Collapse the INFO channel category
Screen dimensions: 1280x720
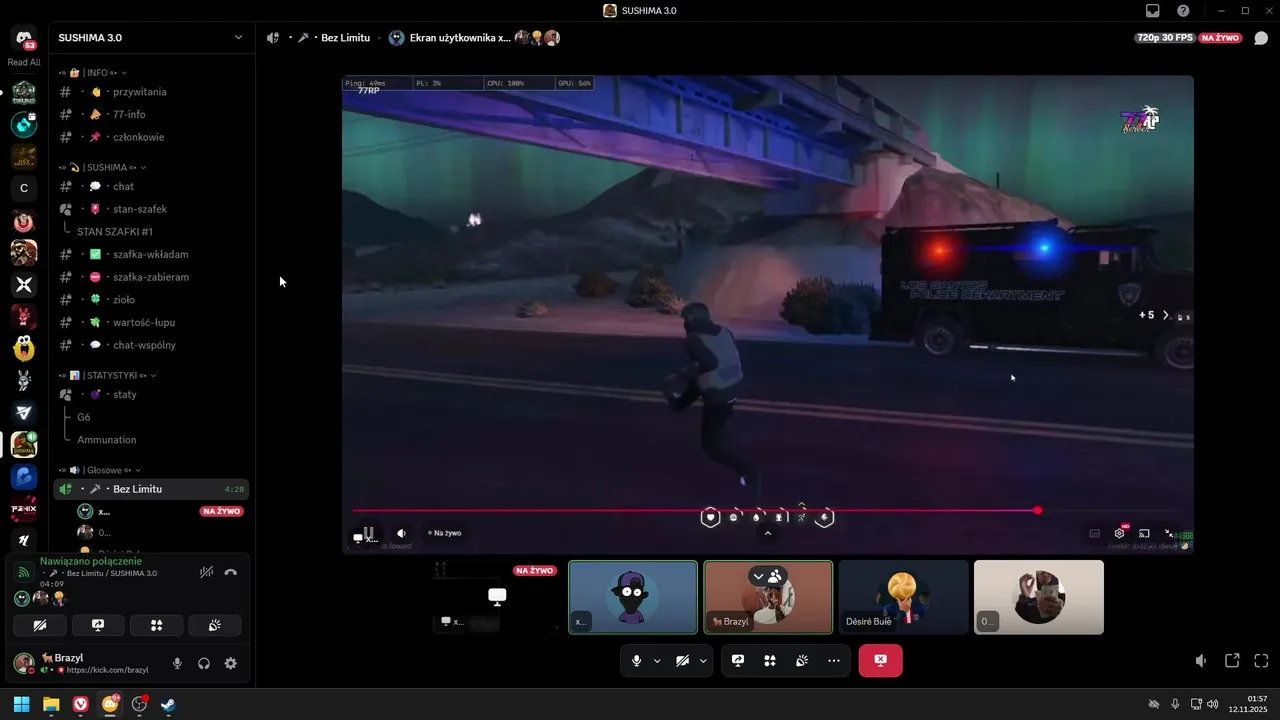tap(93, 73)
